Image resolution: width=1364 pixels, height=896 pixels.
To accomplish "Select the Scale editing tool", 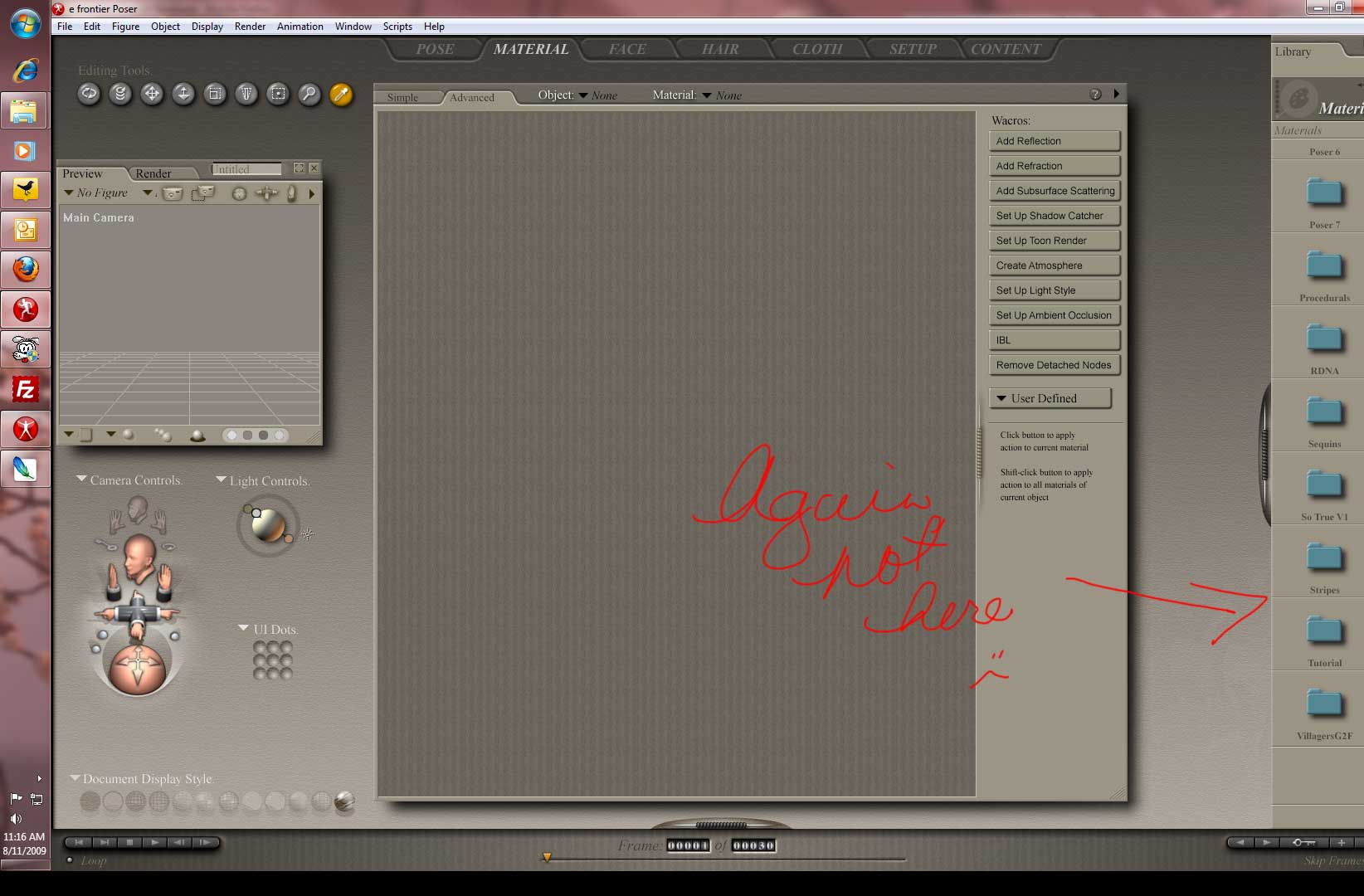I will [x=215, y=94].
